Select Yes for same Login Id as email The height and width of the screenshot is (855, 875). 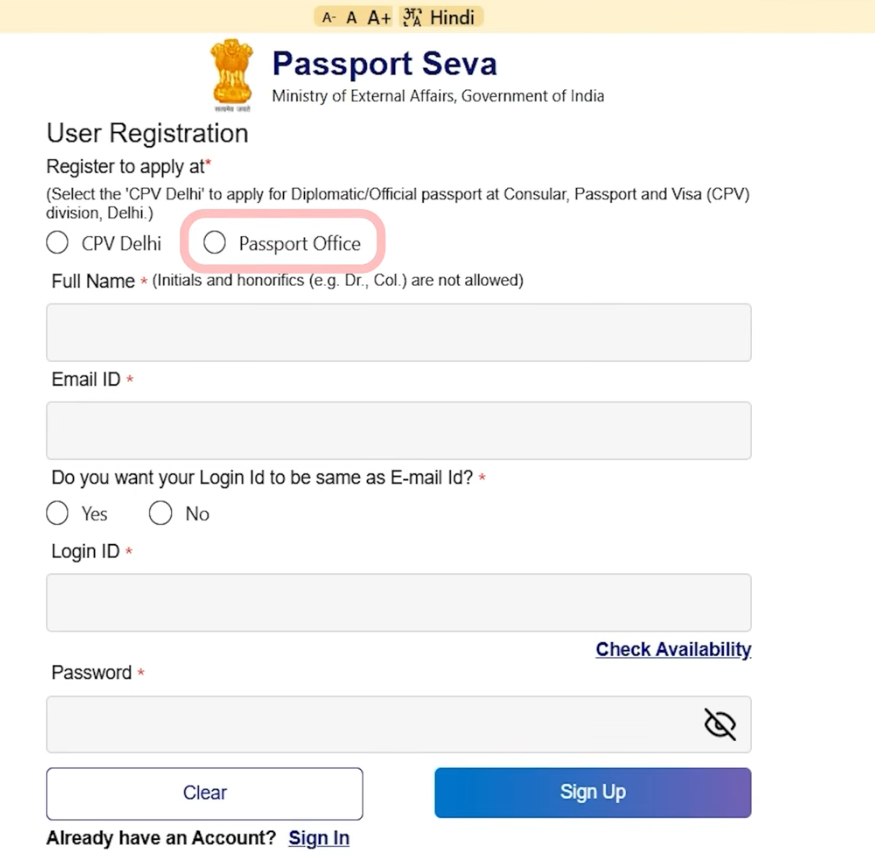pos(58,513)
